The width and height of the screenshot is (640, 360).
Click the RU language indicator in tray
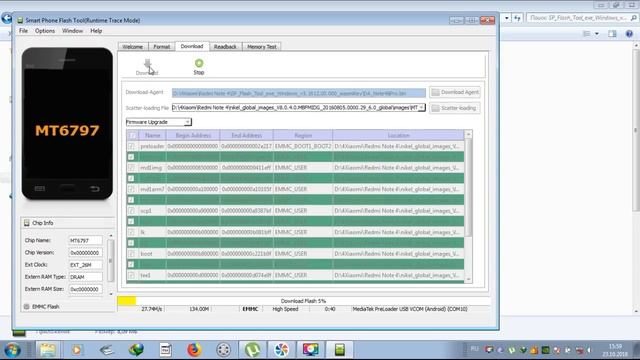coord(474,349)
